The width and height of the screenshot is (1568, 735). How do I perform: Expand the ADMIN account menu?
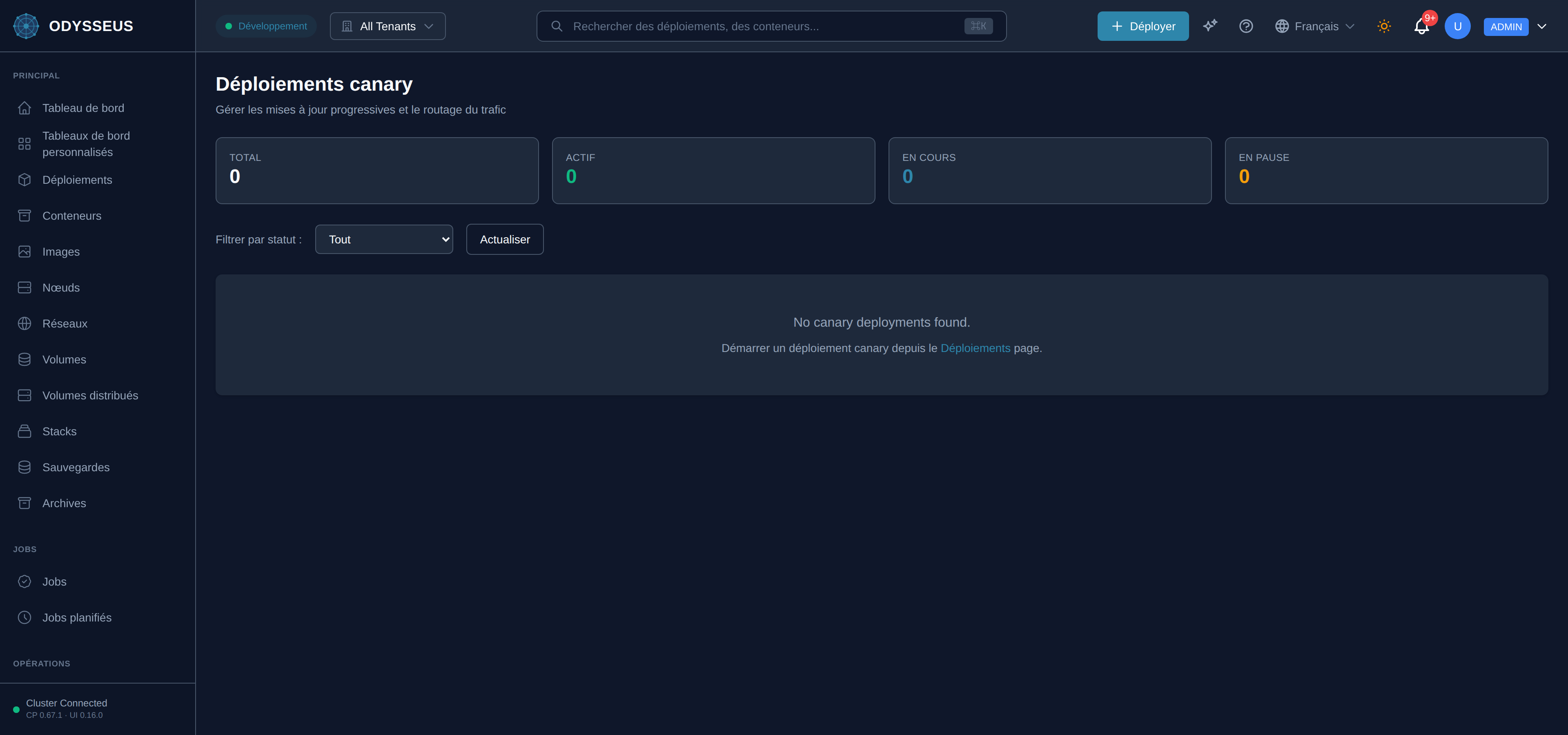[x=1515, y=26]
